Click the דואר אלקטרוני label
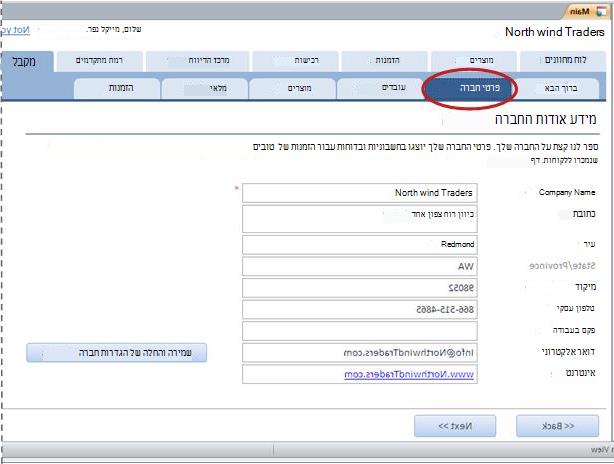 coord(568,352)
